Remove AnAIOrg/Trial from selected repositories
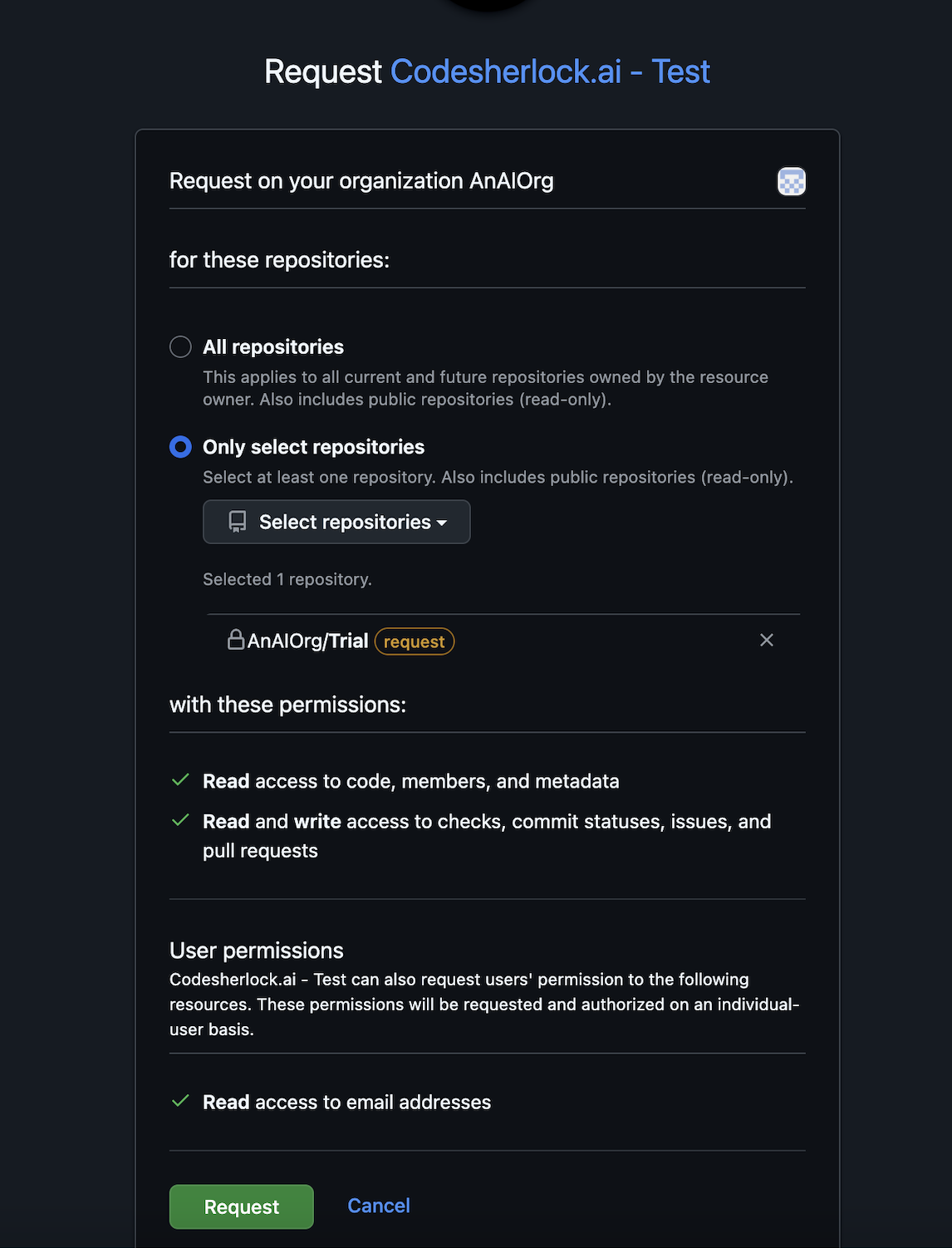The image size is (952, 1248). pos(766,640)
